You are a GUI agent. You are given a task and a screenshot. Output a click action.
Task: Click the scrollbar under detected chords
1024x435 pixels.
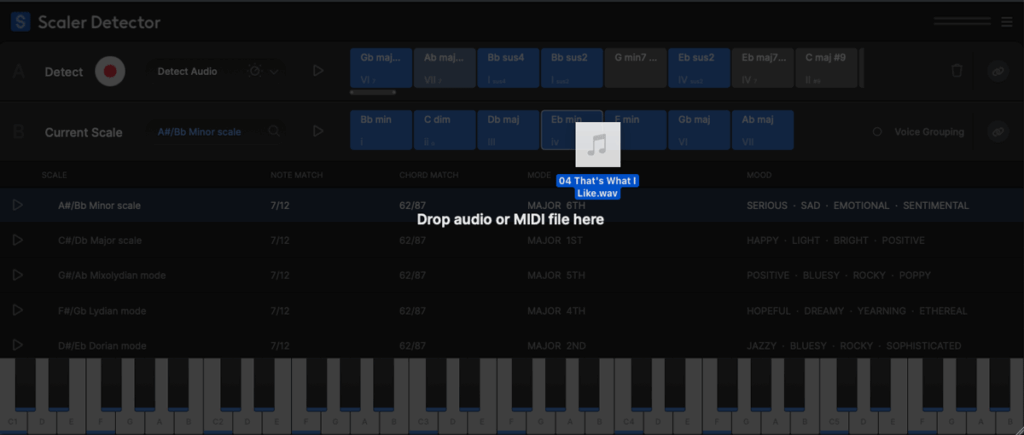[373, 93]
